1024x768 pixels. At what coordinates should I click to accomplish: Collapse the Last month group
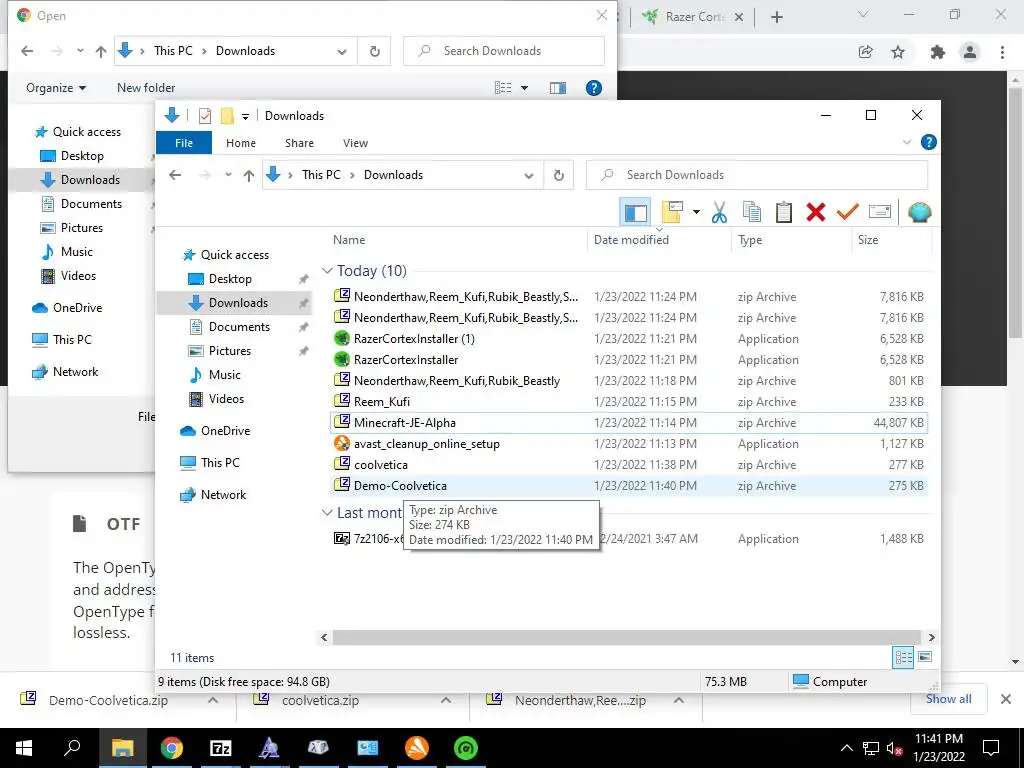click(327, 513)
